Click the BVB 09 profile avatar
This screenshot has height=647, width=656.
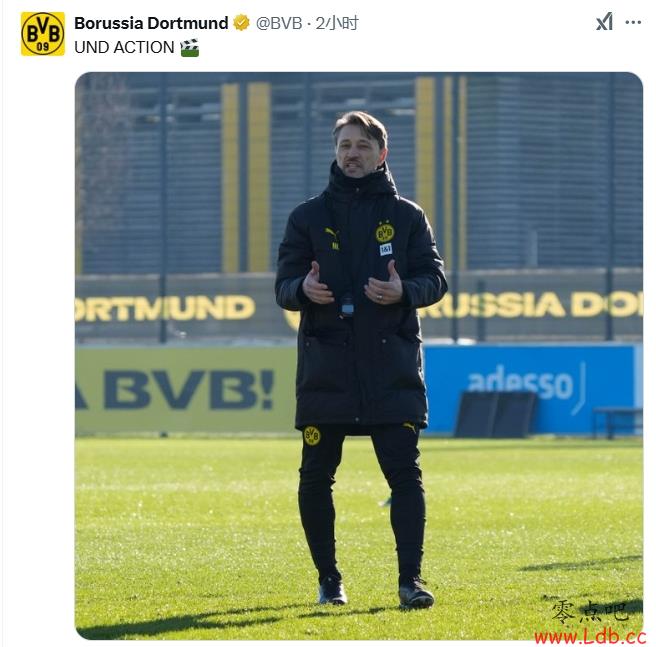43,34
